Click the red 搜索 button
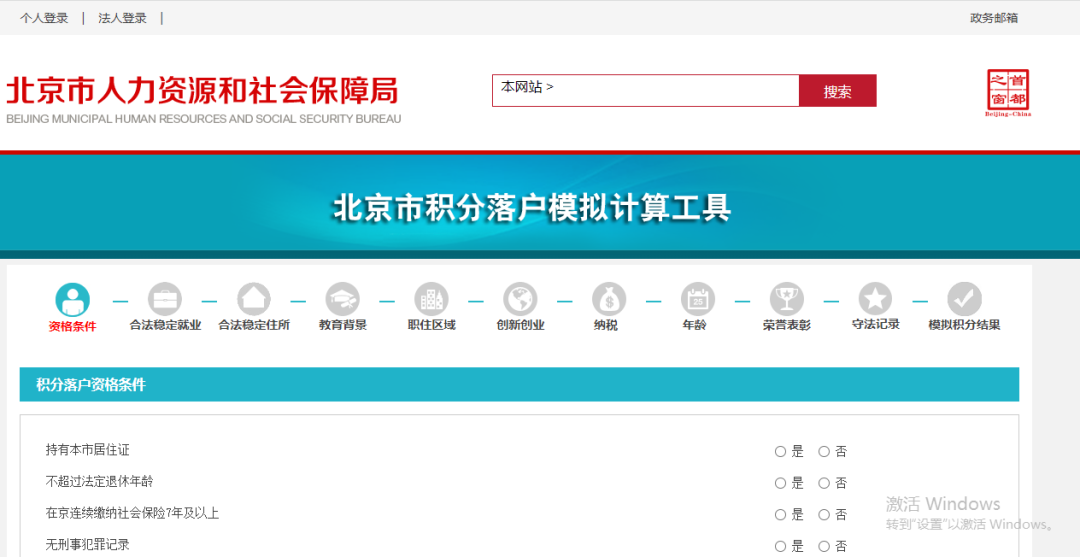The image size is (1080, 557). click(838, 91)
